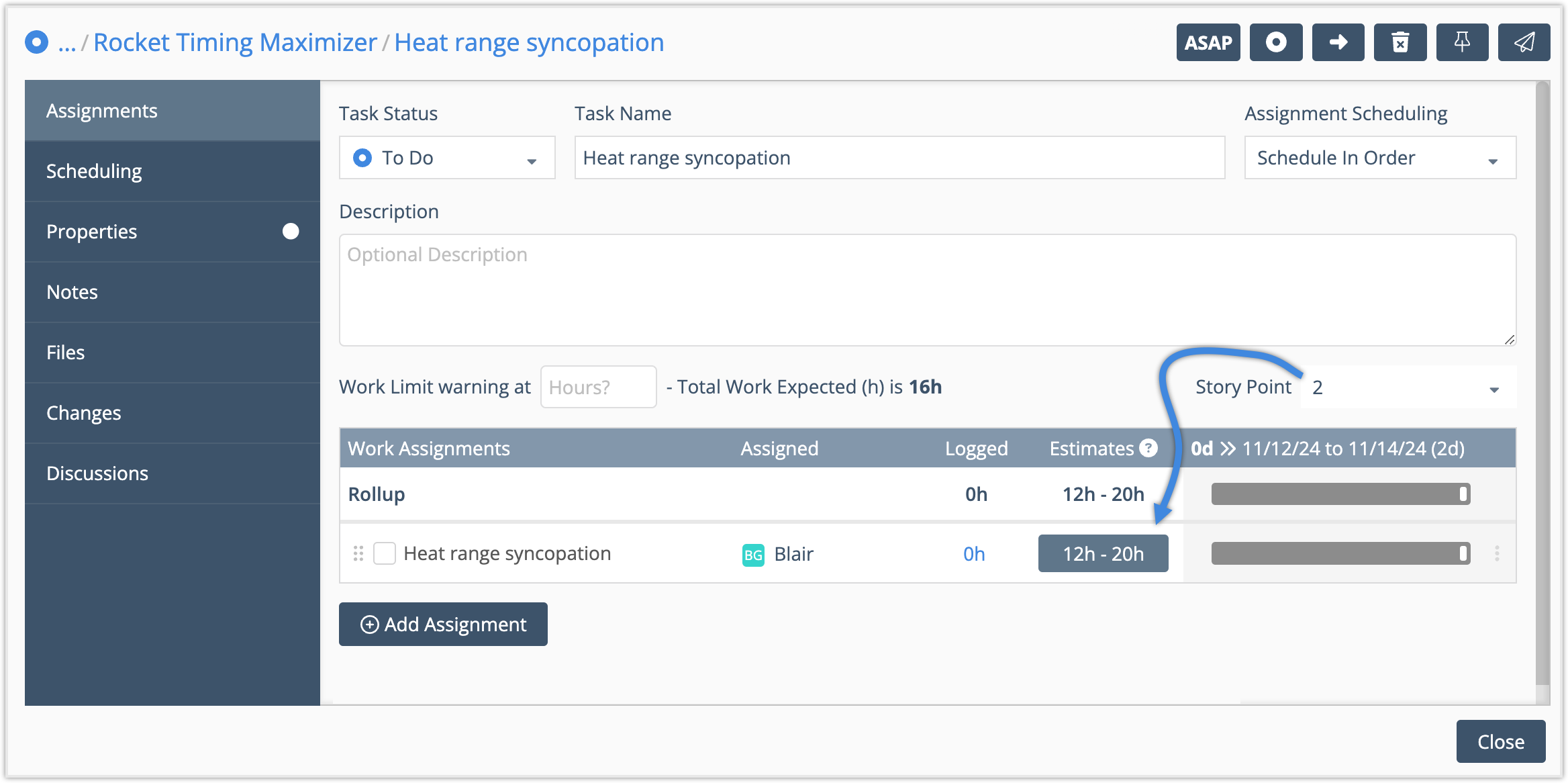Click the Add Assignment button
The height and width of the screenshot is (783, 1568).
coord(443,625)
